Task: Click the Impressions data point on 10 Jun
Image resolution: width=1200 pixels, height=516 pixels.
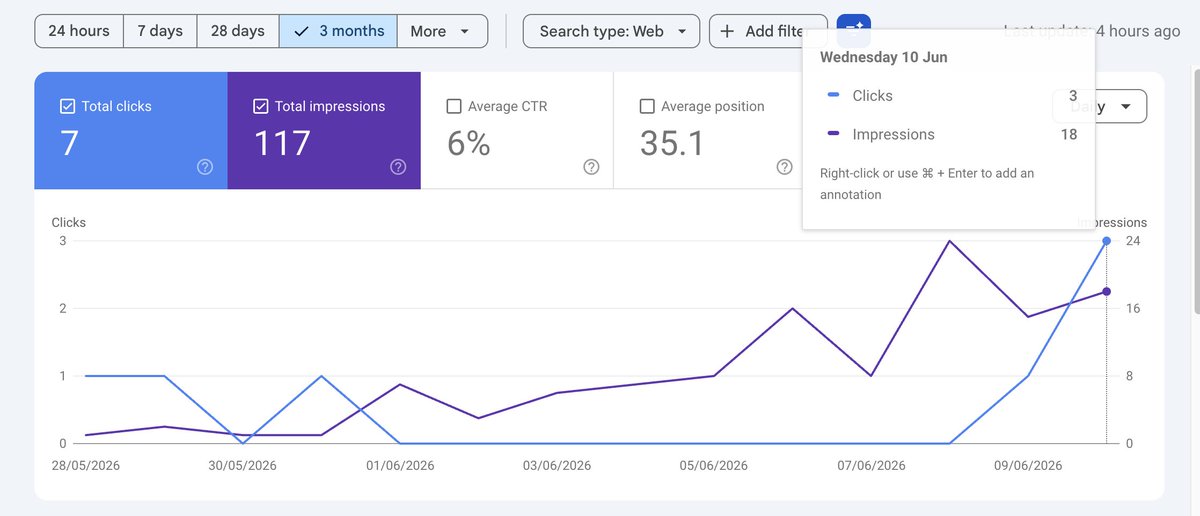Action: 1106,292
